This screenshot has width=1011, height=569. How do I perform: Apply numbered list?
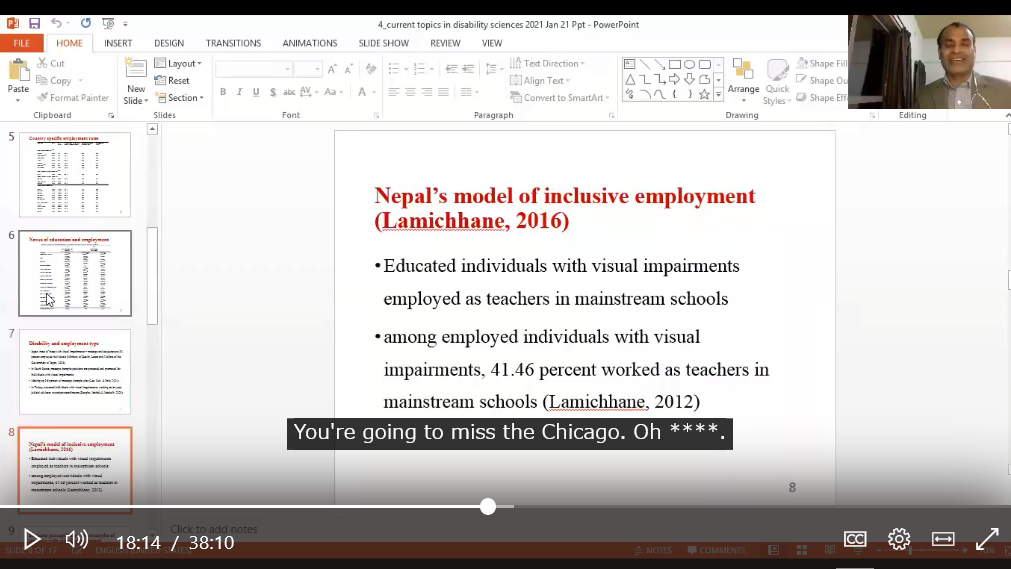(x=422, y=69)
